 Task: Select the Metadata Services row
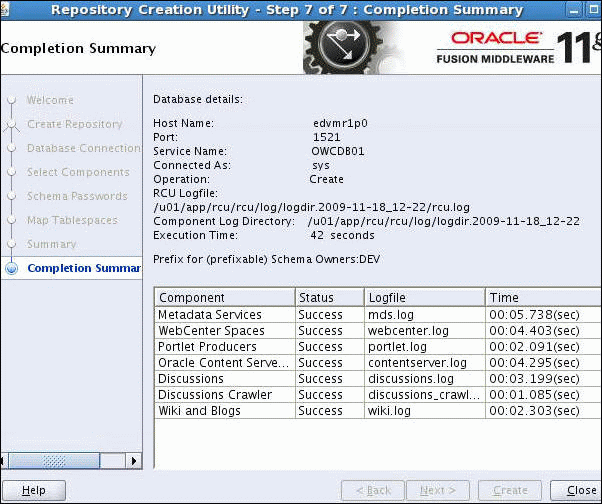[x=378, y=315]
